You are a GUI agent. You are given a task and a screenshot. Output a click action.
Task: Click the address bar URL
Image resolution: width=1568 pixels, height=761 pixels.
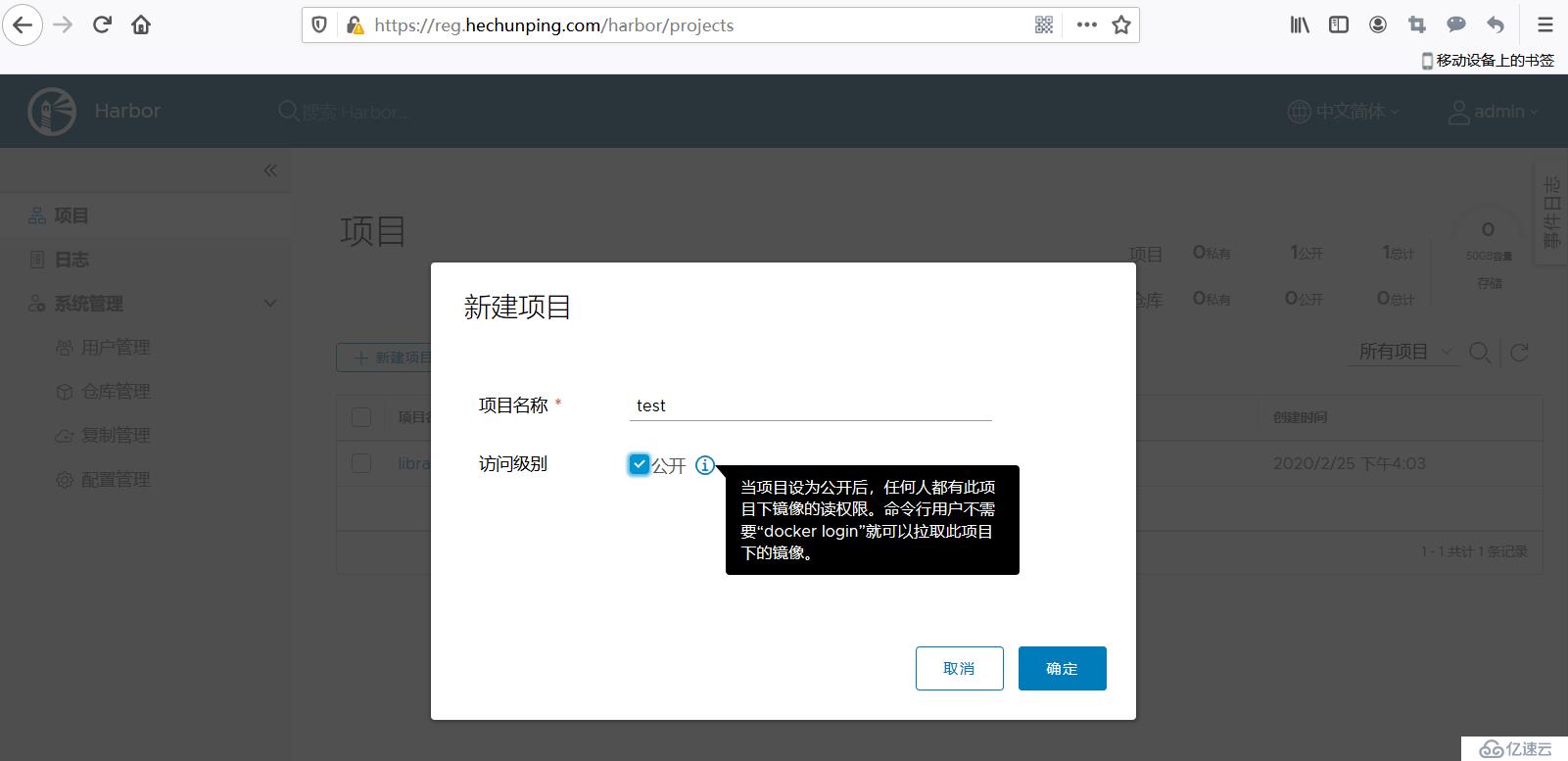[553, 25]
